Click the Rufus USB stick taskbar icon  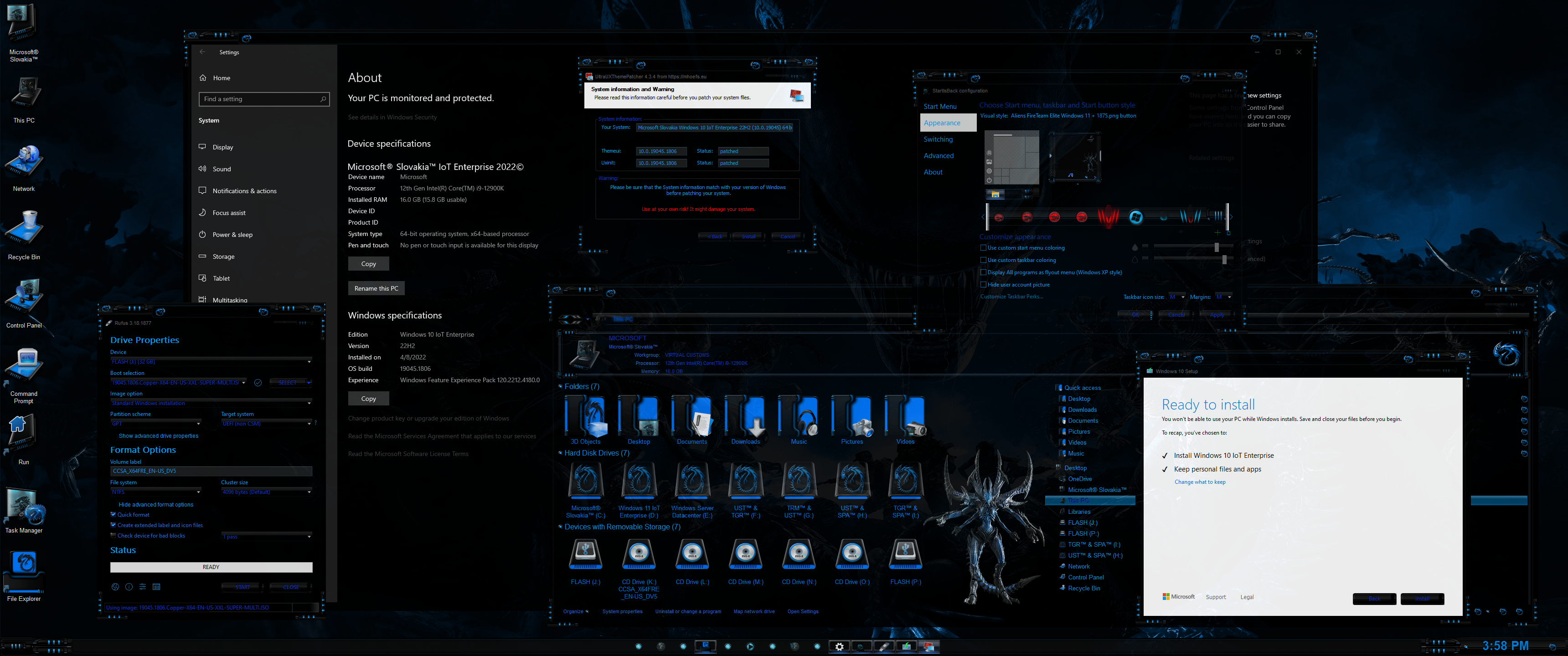pyautogui.click(x=884, y=646)
